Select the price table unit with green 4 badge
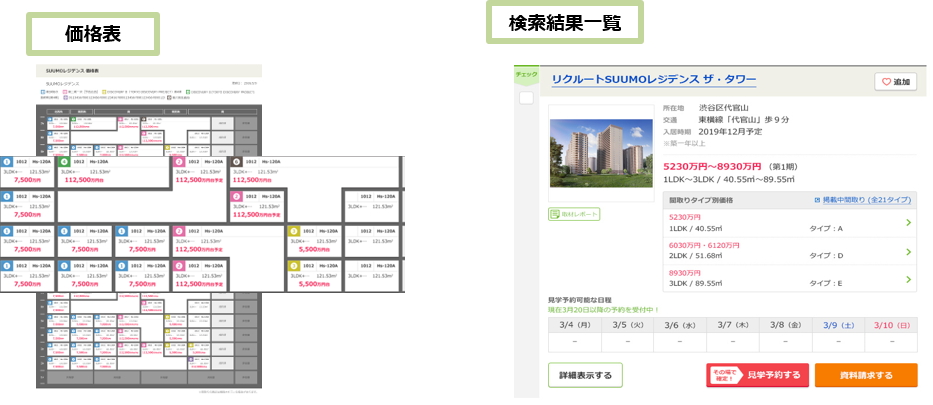933x405 pixels. coord(114,171)
